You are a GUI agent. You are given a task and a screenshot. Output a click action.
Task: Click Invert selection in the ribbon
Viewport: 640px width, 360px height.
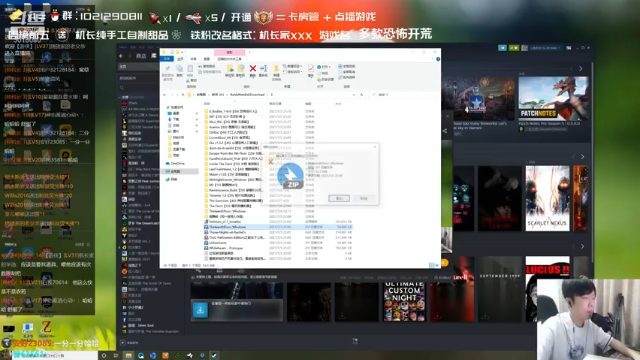pyautogui.click(x=347, y=77)
